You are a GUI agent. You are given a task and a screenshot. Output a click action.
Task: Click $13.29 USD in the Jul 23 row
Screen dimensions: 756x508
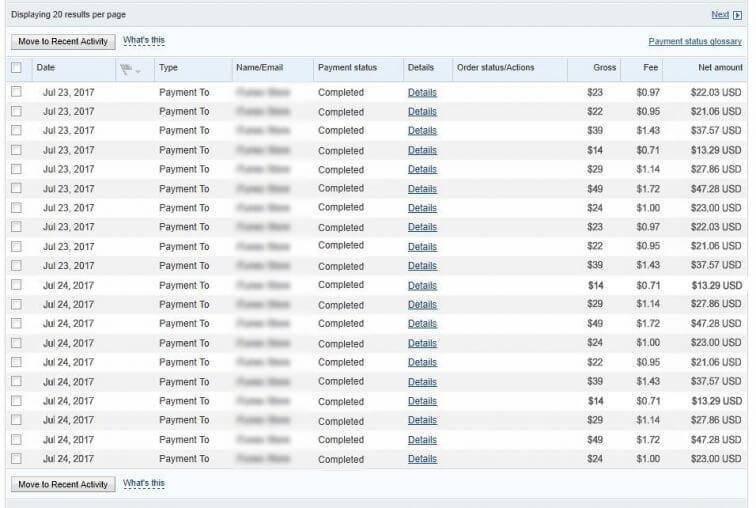[716, 150]
